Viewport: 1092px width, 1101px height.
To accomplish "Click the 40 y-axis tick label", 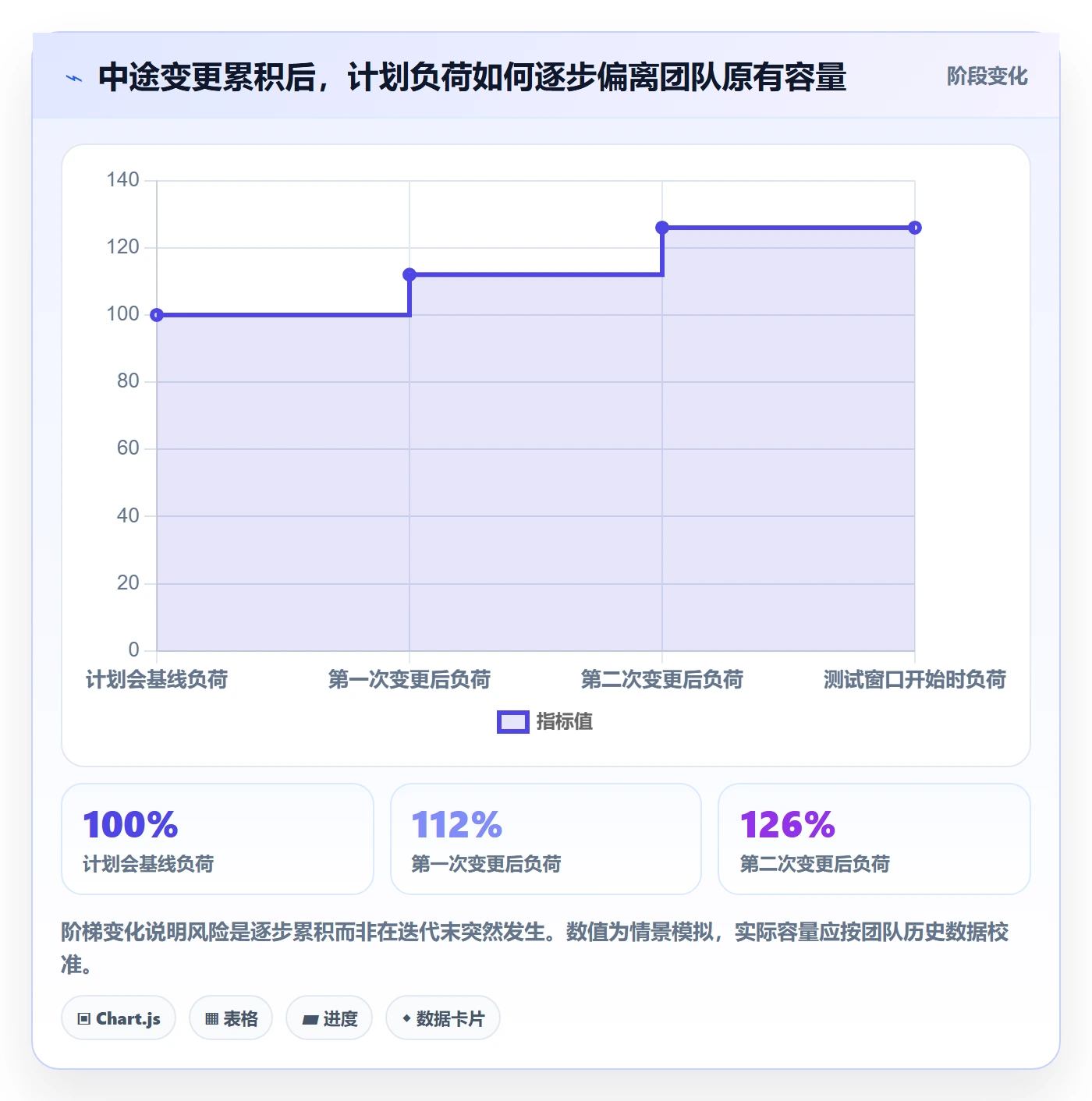I will click(x=128, y=515).
